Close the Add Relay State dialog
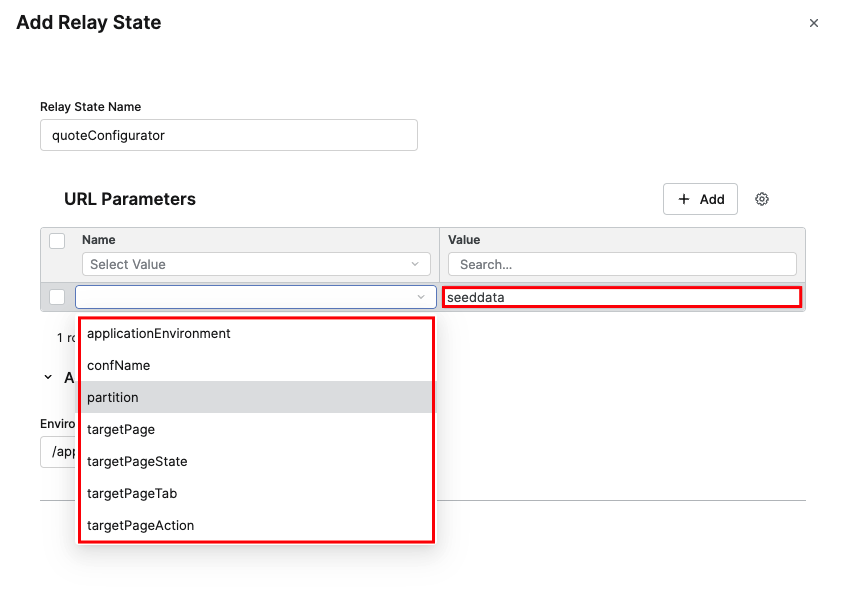 click(814, 22)
